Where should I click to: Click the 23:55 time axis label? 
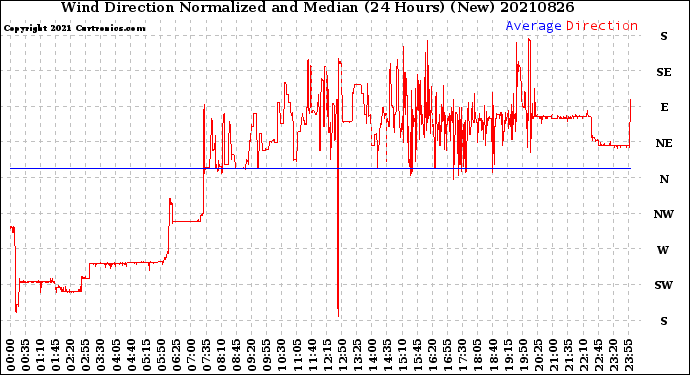[x=628, y=355]
